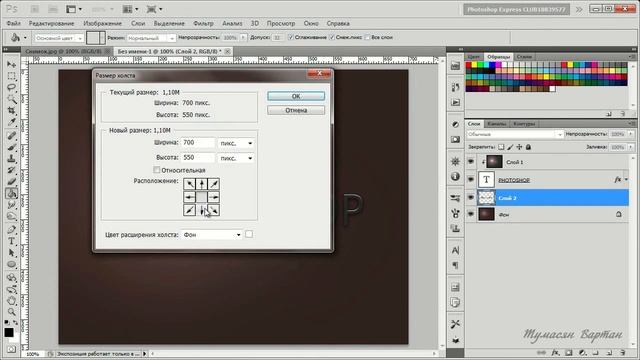Toggle the Сглаживание checkbox
This screenshot has width=640, height=360.
[x=291, y=37]
